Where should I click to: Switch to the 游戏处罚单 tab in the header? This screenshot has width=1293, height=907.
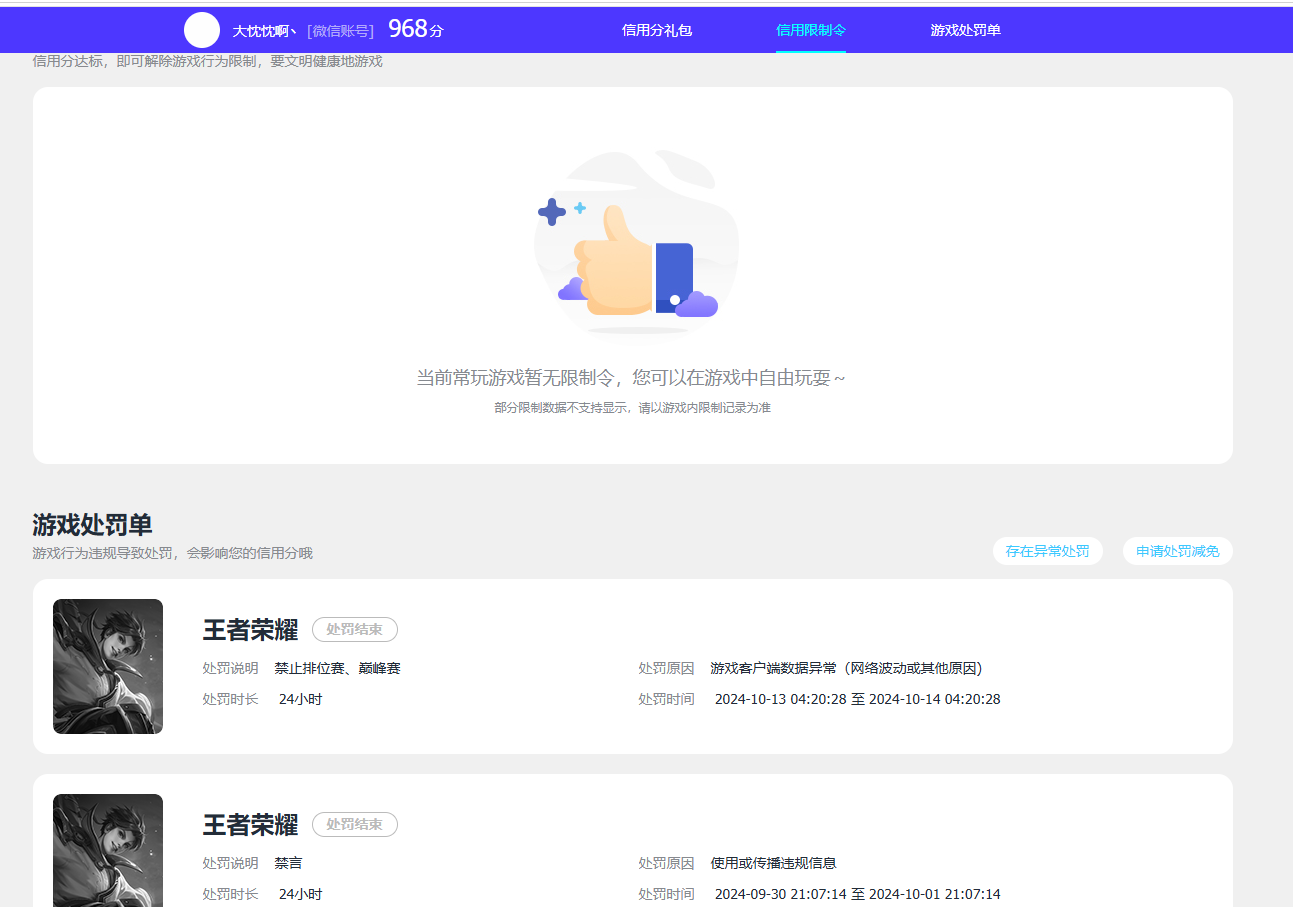point(966,30)
